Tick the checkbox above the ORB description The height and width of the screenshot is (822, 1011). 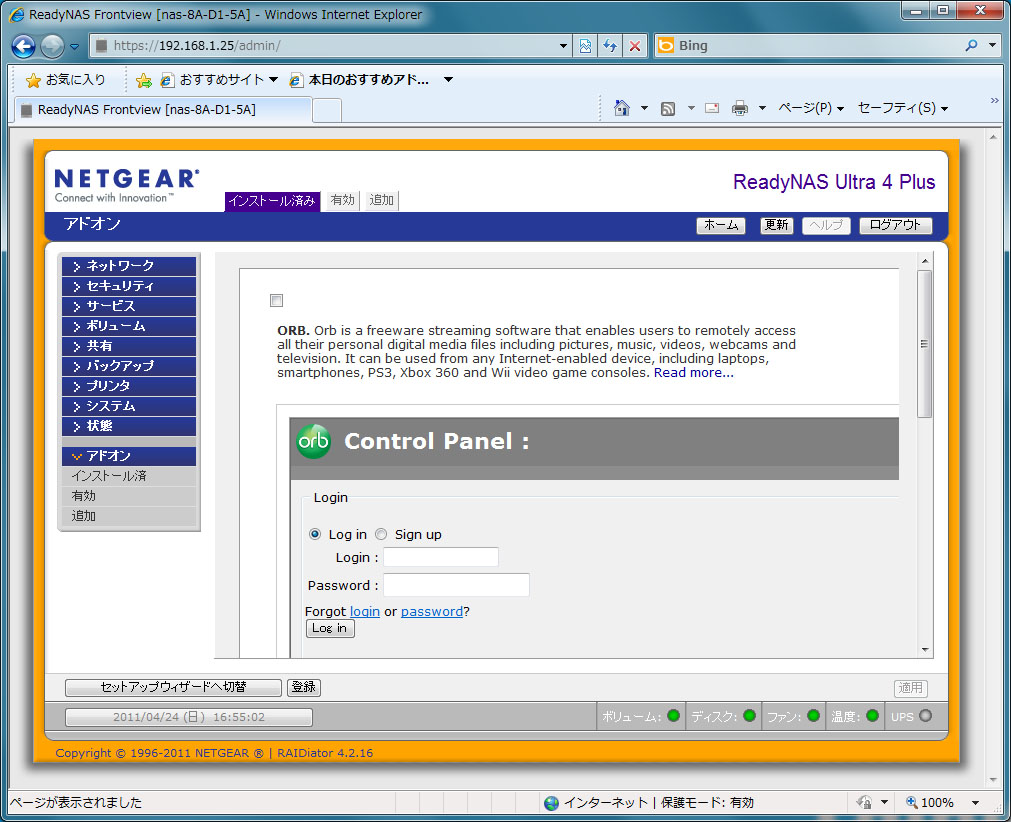[x=277, y=301]
